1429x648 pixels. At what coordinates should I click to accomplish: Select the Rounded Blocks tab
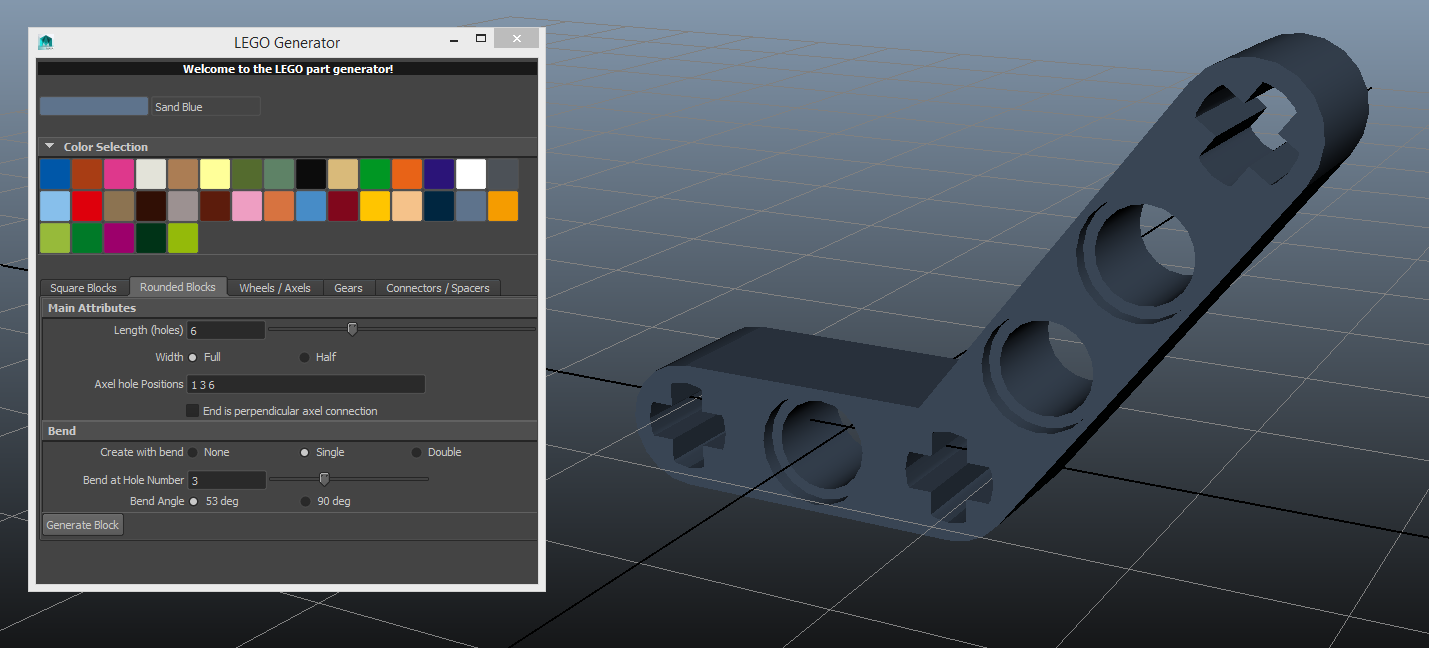pyautogui.click(x=178, y=287)
